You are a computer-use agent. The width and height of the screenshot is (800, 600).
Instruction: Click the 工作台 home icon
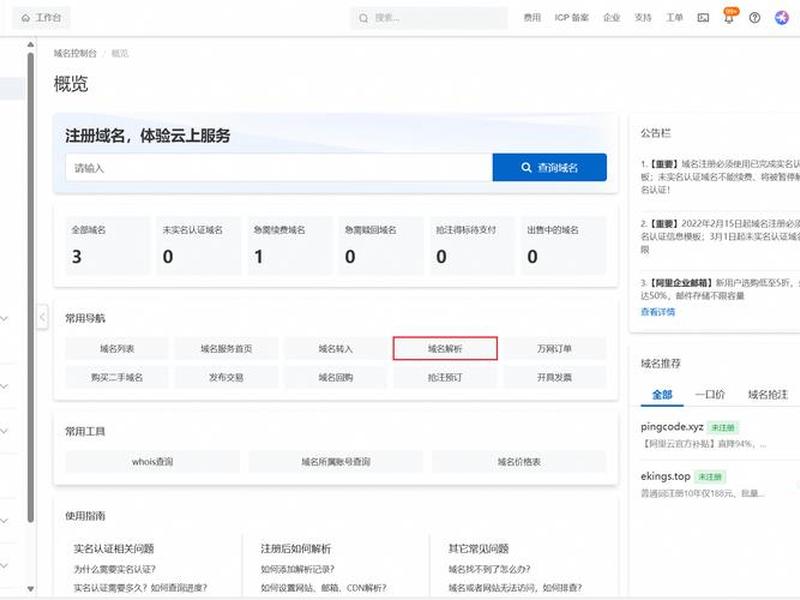pyautogui.click(x=26, y=18)
